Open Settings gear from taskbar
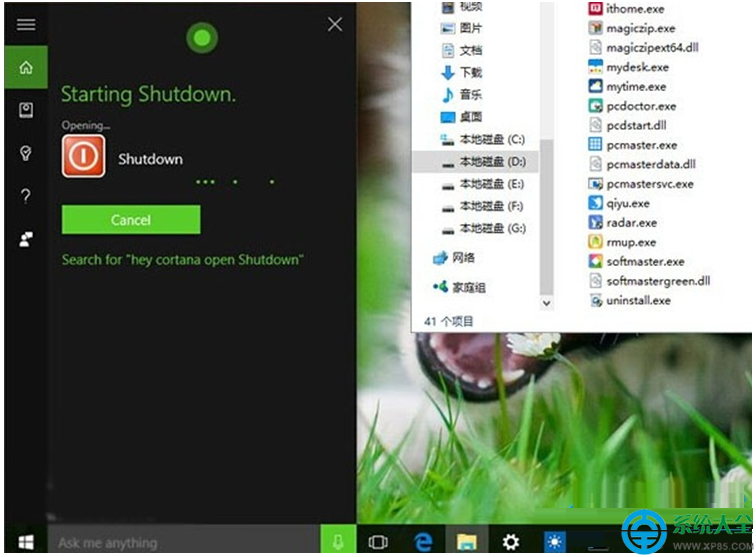756x557 pixels. [511, 542]
